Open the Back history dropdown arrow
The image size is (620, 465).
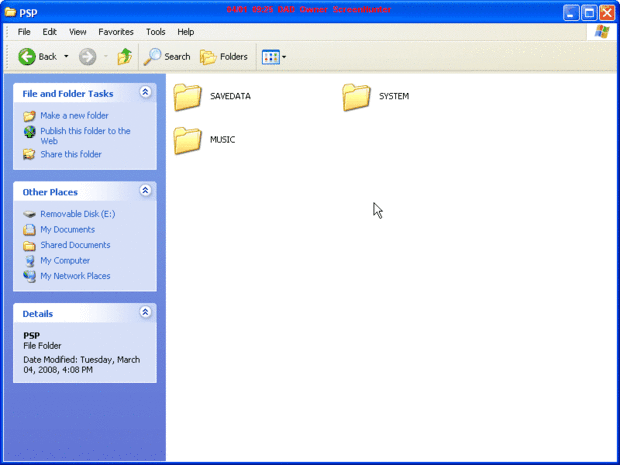point(66,57)
